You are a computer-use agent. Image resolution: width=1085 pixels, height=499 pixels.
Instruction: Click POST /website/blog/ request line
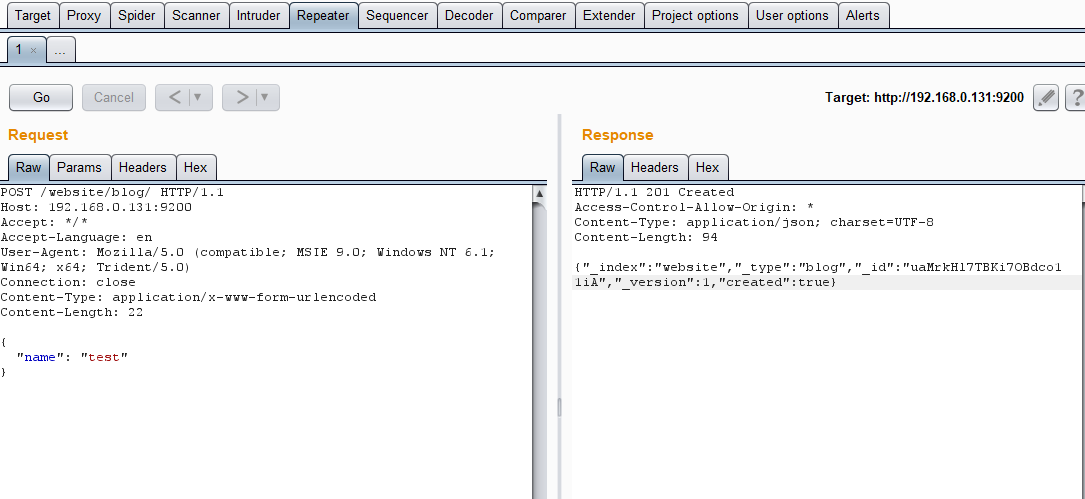pyautogui.click(x=112, y=192)
